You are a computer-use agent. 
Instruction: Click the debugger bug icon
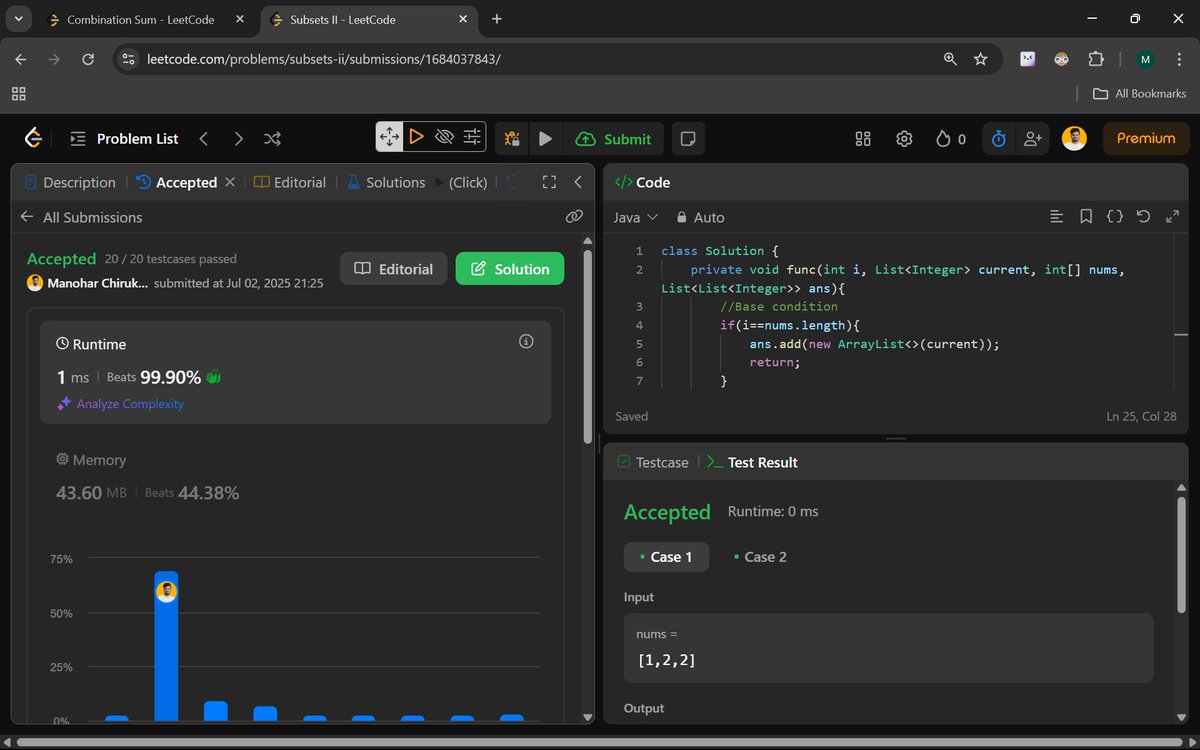point(512,139)
